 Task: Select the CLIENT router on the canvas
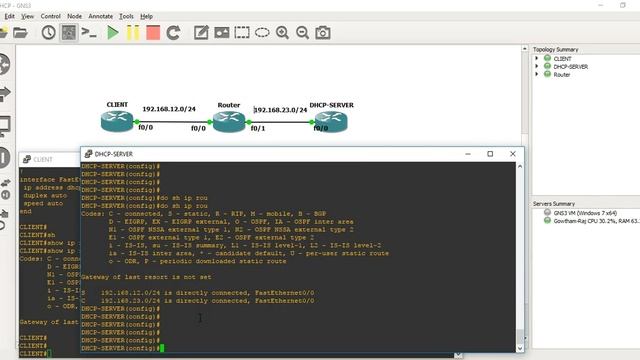click(117, 121)
